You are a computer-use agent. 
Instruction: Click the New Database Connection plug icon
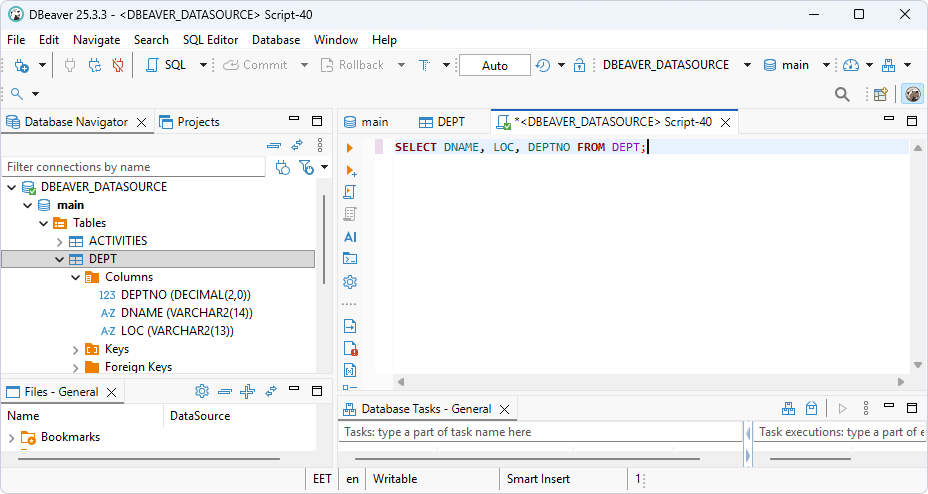(21, 65)
